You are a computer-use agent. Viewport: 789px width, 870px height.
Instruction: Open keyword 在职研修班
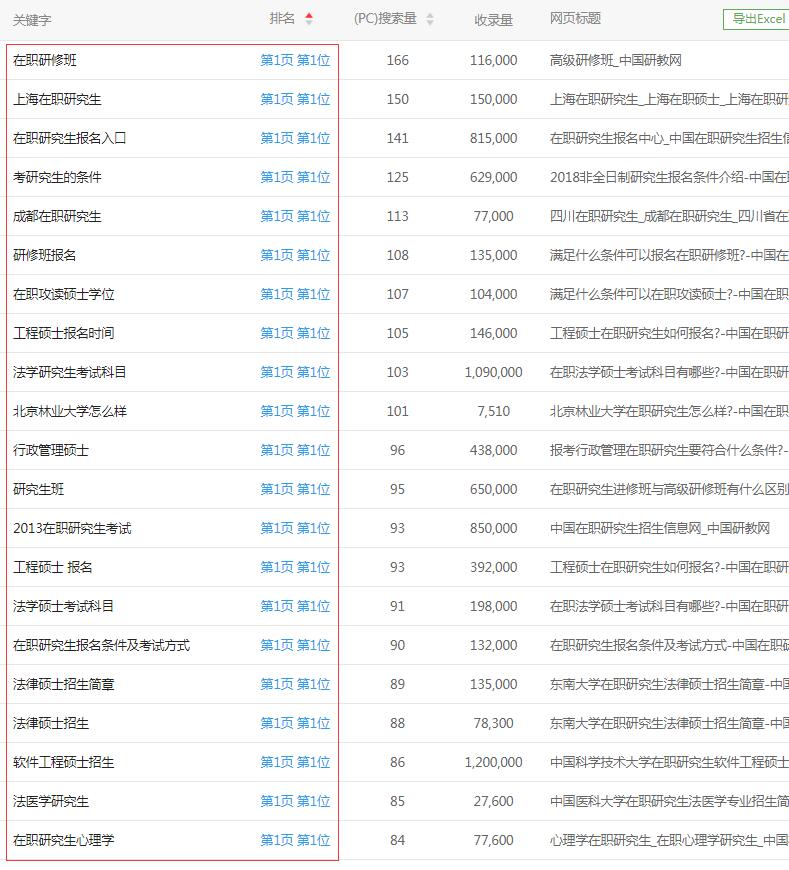point(44,60)
